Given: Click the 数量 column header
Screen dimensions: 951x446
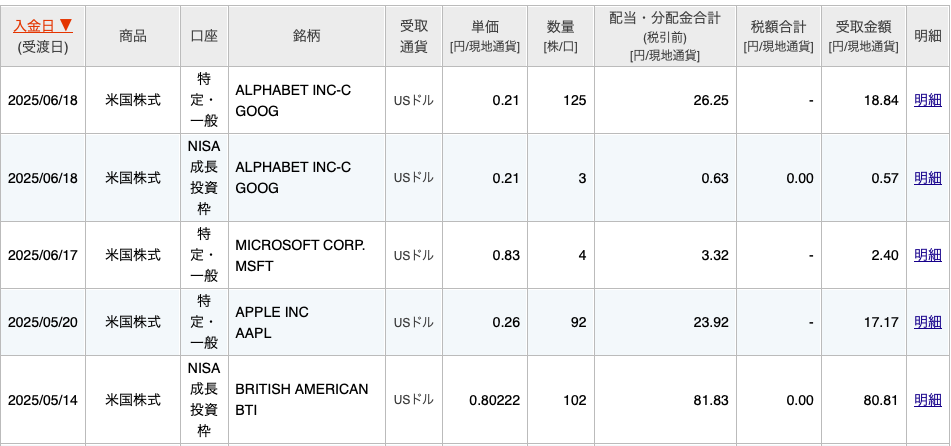Looking at the screenshot, I should (560, 36).
